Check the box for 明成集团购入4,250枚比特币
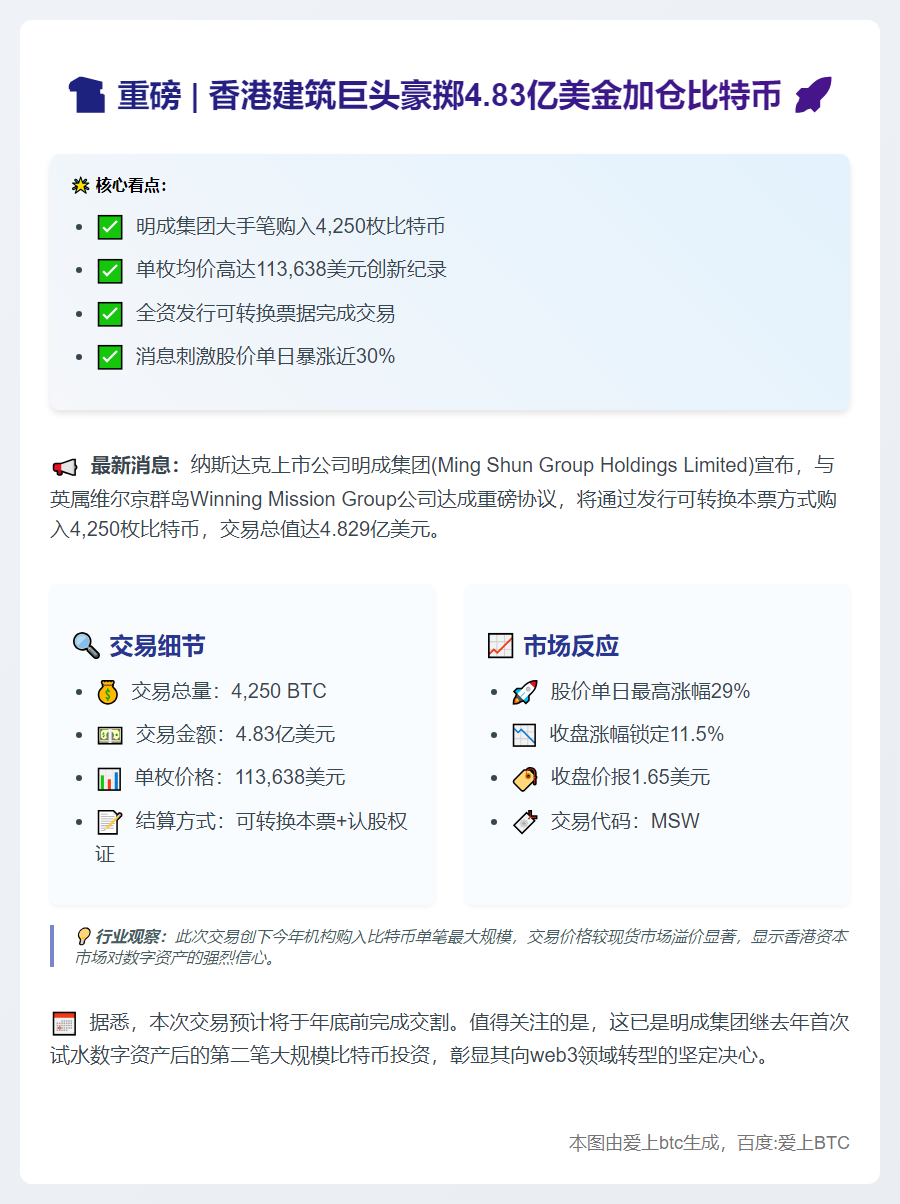 pyautogui.click(x=109, y=227)
